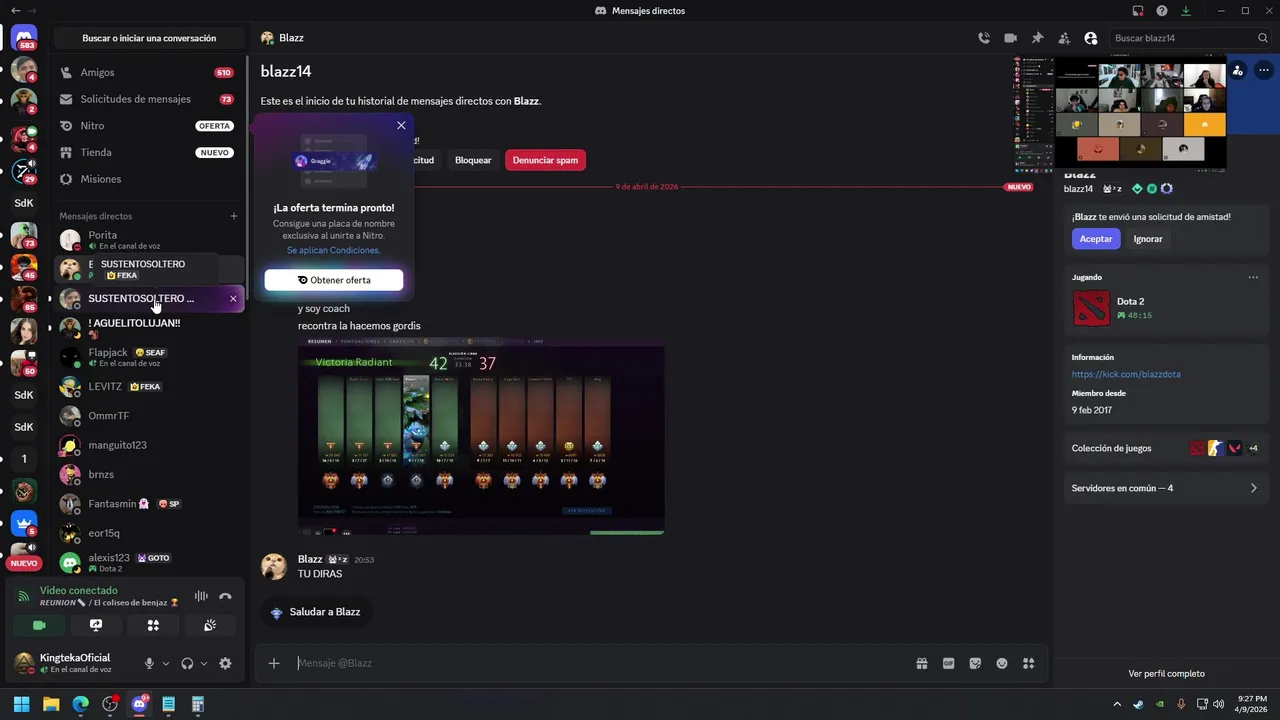Toggle headphone deafen
The width and height of the screenshot is (1280, 720).
click(187, 663)
